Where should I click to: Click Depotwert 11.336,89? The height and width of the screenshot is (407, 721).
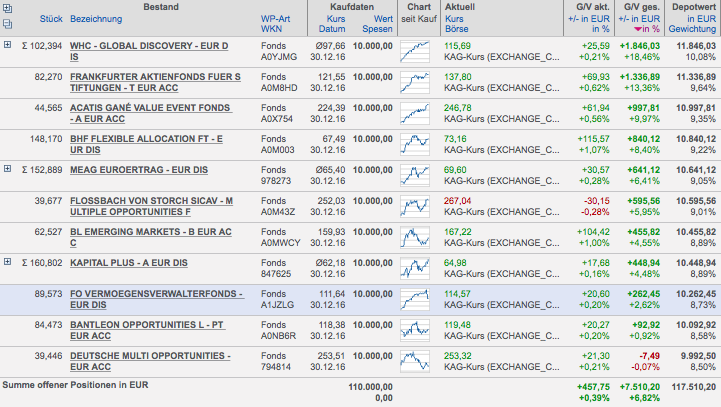tap(696, 77)
